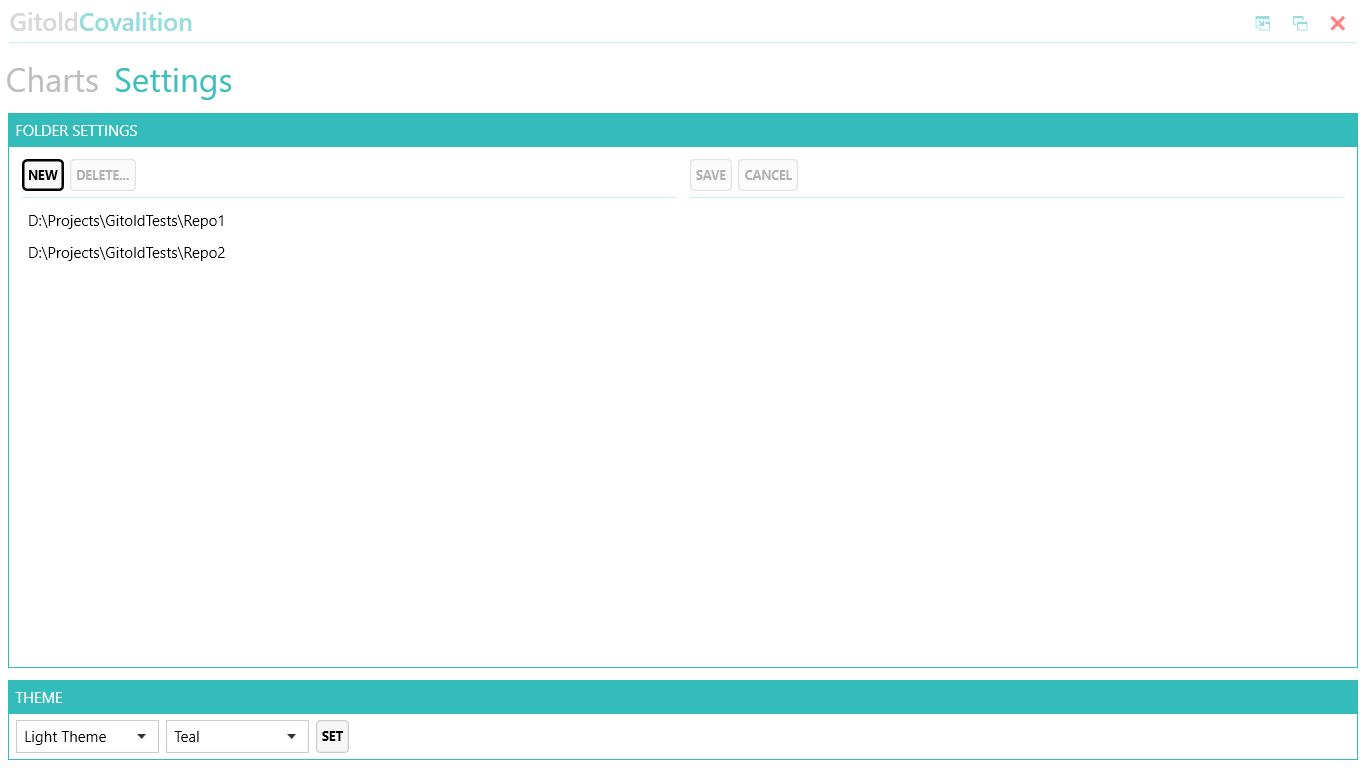Select the Repo2 folder entry

click(126, 253)
